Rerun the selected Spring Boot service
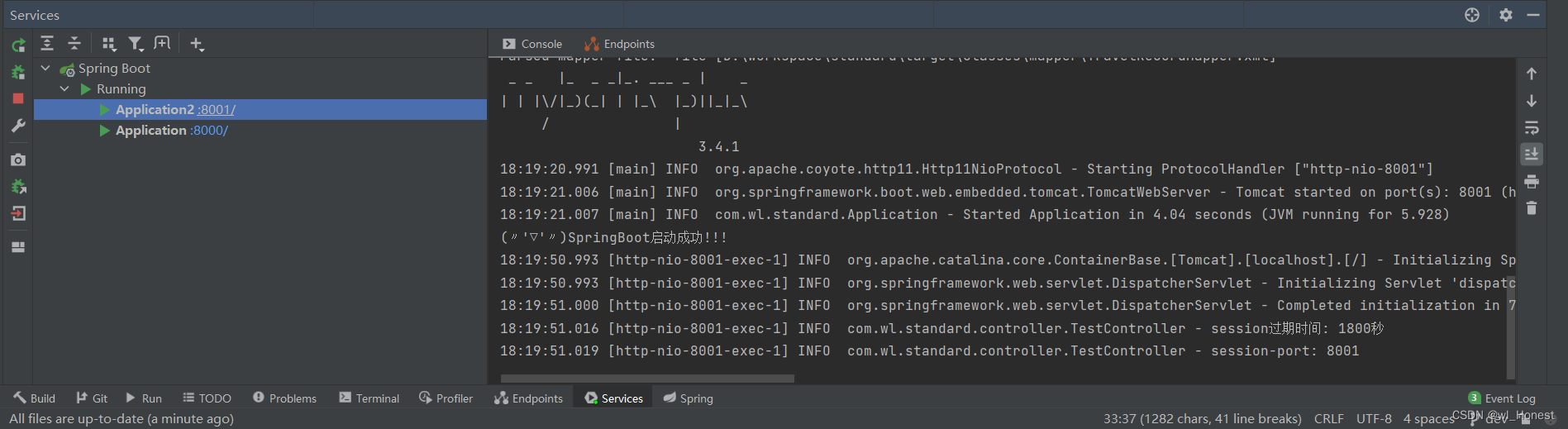1568x429 pixels. pyautogui.click(x=18, y=45)
